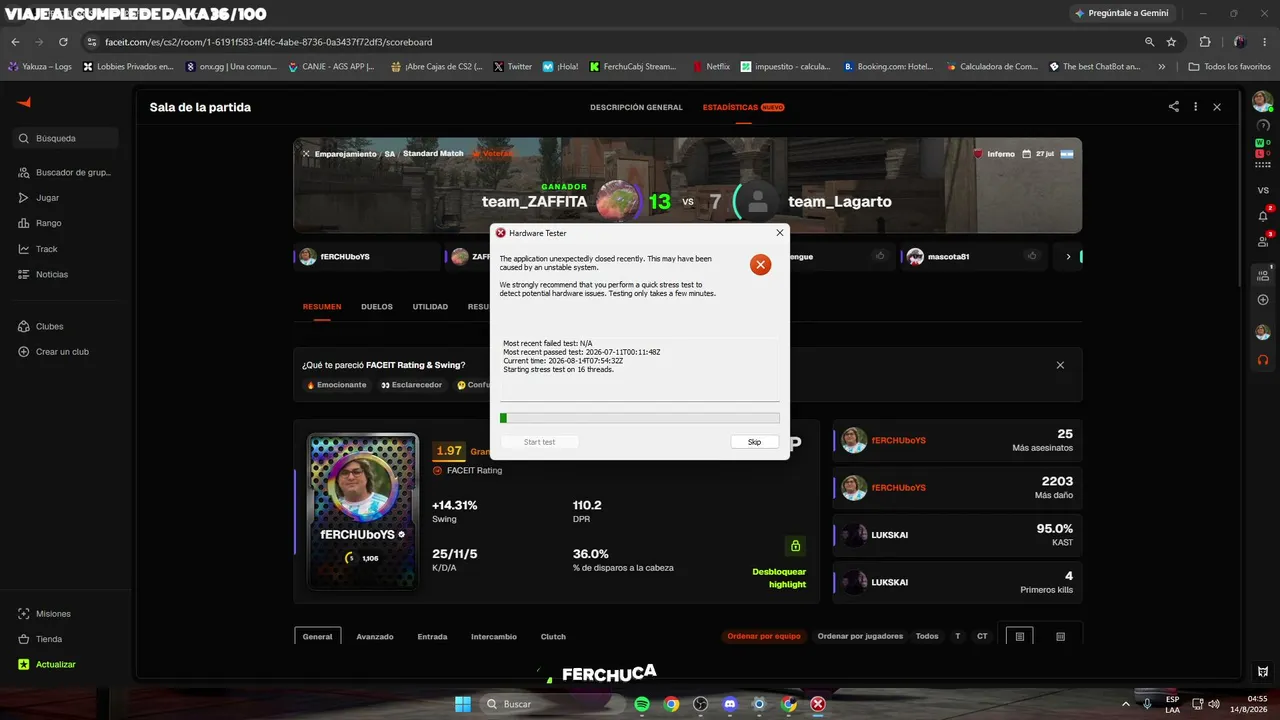Open the ESTADÍSTICAS tab
The image size is (1280, 720).
pyautogui.click(x=743, y=107)
